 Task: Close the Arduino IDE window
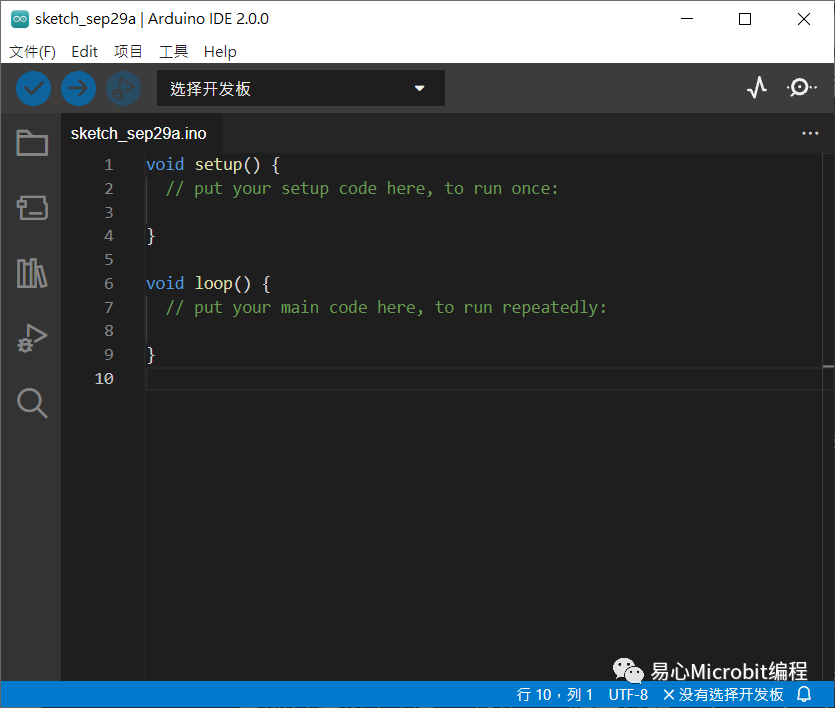804,19
